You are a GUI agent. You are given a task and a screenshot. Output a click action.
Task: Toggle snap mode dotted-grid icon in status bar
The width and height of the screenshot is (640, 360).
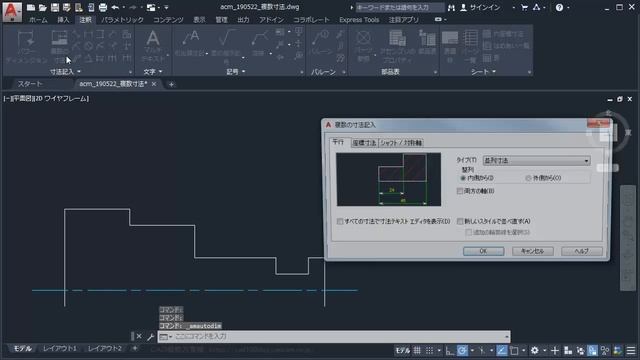[429, 350]
